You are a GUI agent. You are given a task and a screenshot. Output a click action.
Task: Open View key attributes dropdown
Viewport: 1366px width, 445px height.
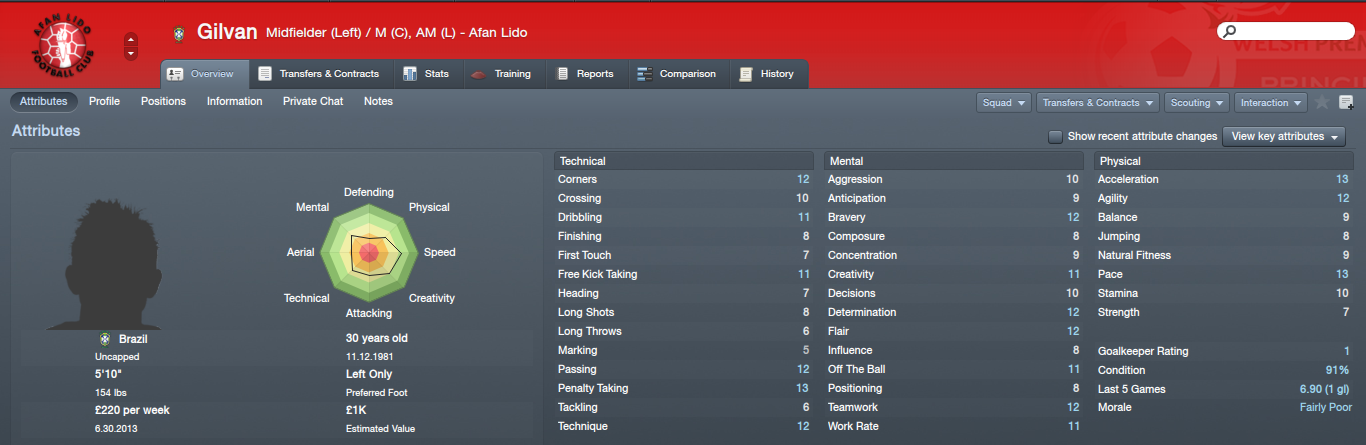pos(1284,137)
